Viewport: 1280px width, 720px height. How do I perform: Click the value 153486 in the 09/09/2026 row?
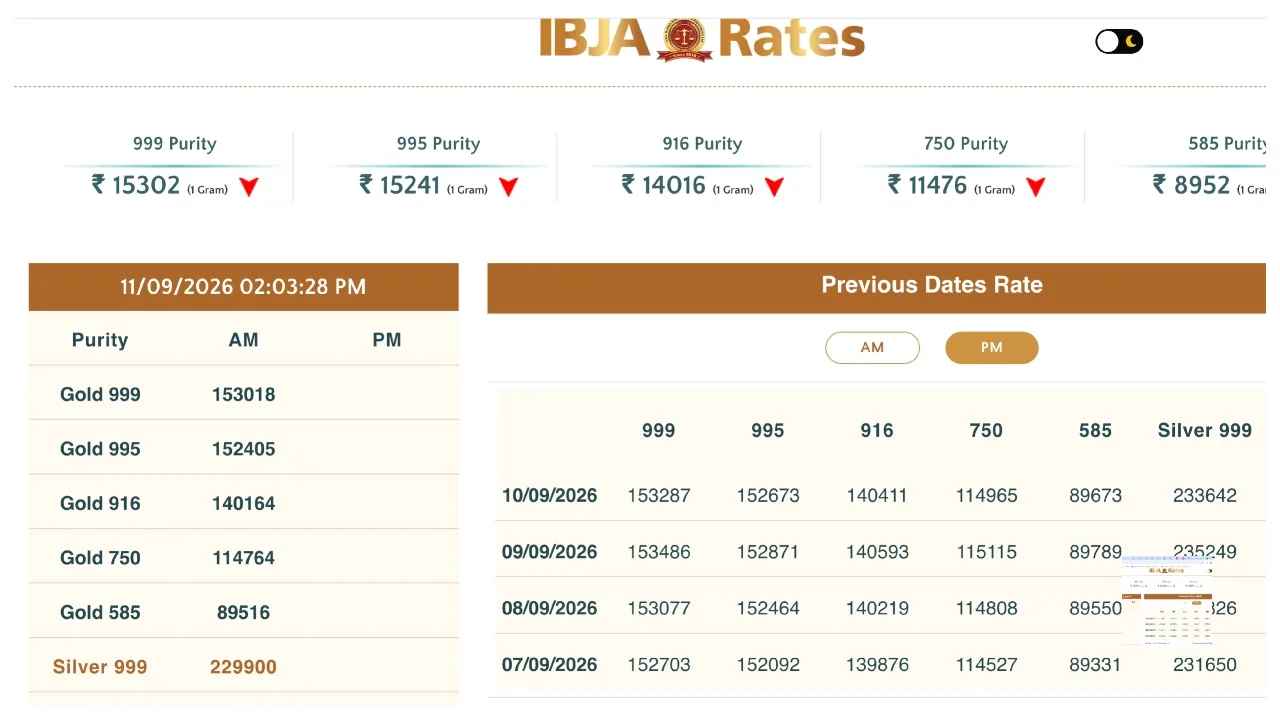click(659, 552)
